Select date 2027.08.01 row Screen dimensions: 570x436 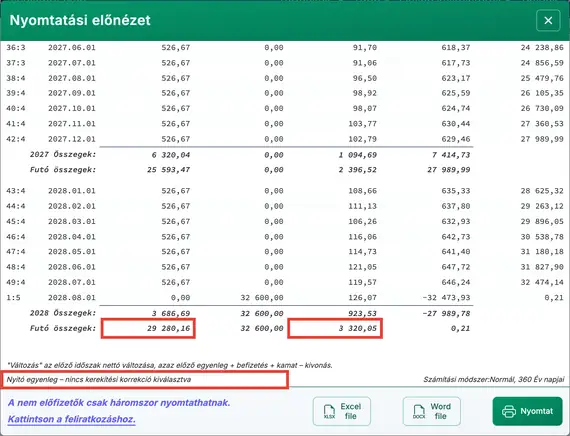pyautogui.click(x=72, y=78)
